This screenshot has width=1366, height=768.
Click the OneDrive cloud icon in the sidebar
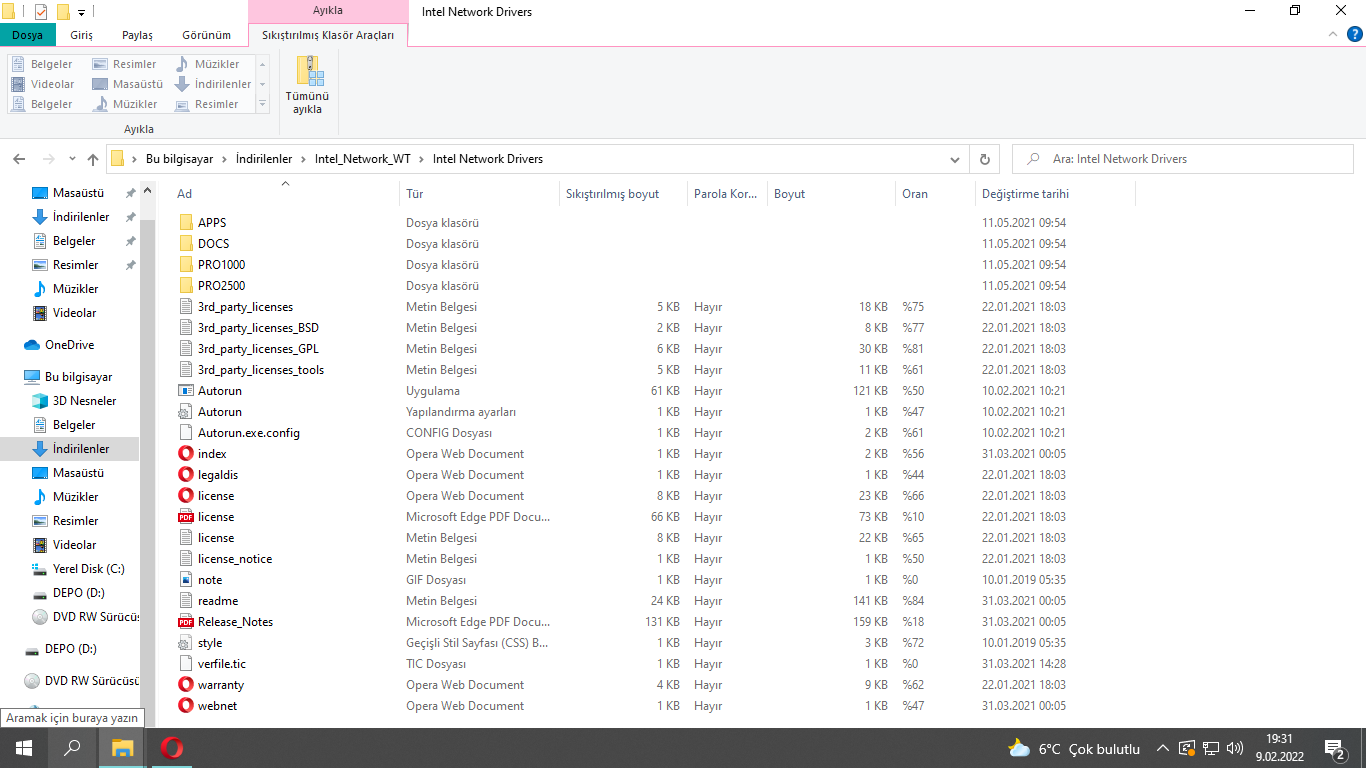[x=32, y=345]
